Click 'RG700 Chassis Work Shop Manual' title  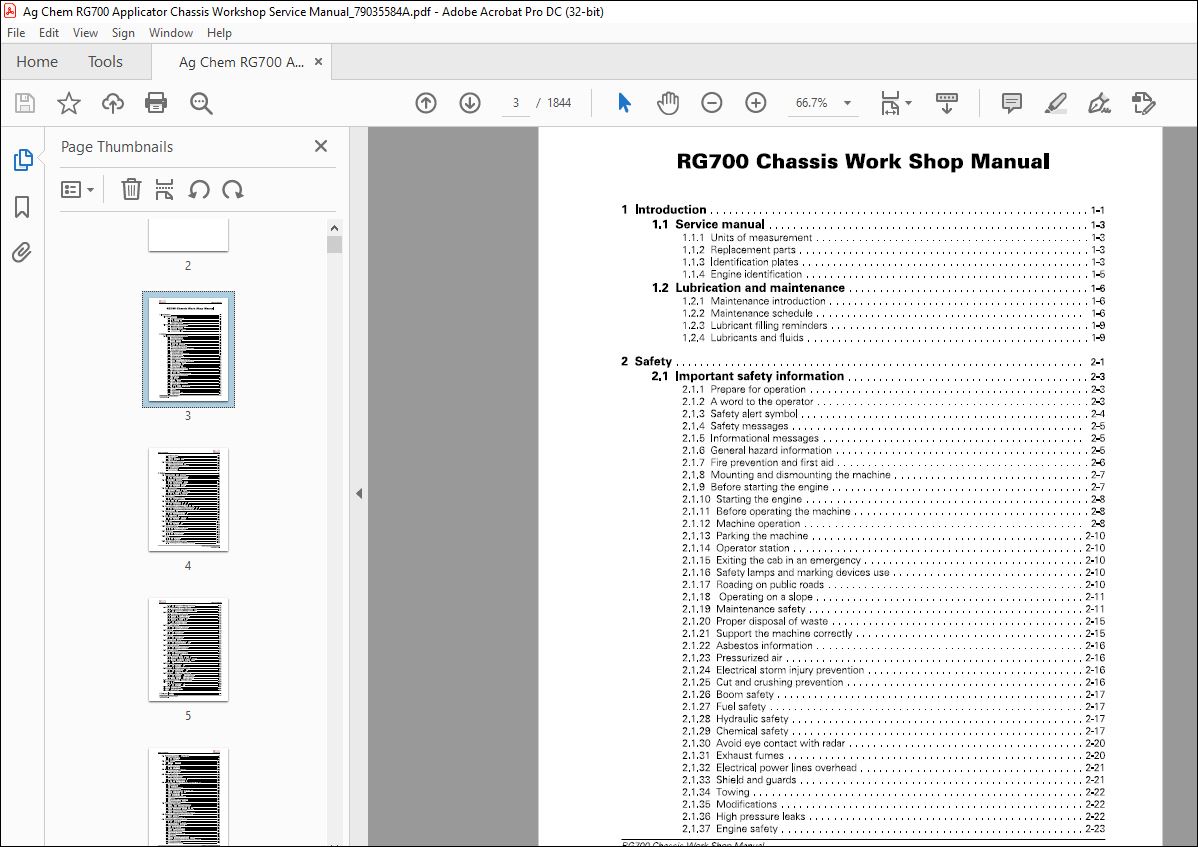point(863,162)
